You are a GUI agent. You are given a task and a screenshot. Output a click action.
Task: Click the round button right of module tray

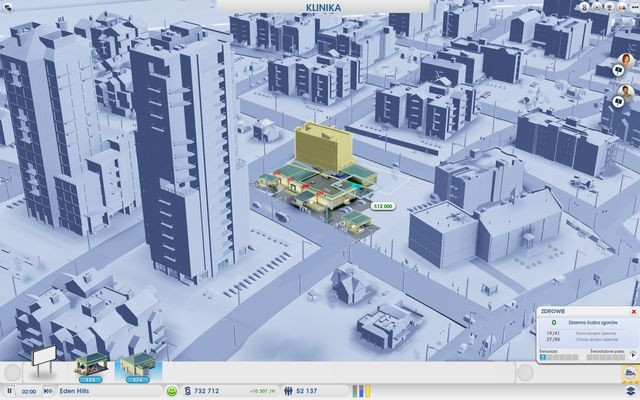525,372
